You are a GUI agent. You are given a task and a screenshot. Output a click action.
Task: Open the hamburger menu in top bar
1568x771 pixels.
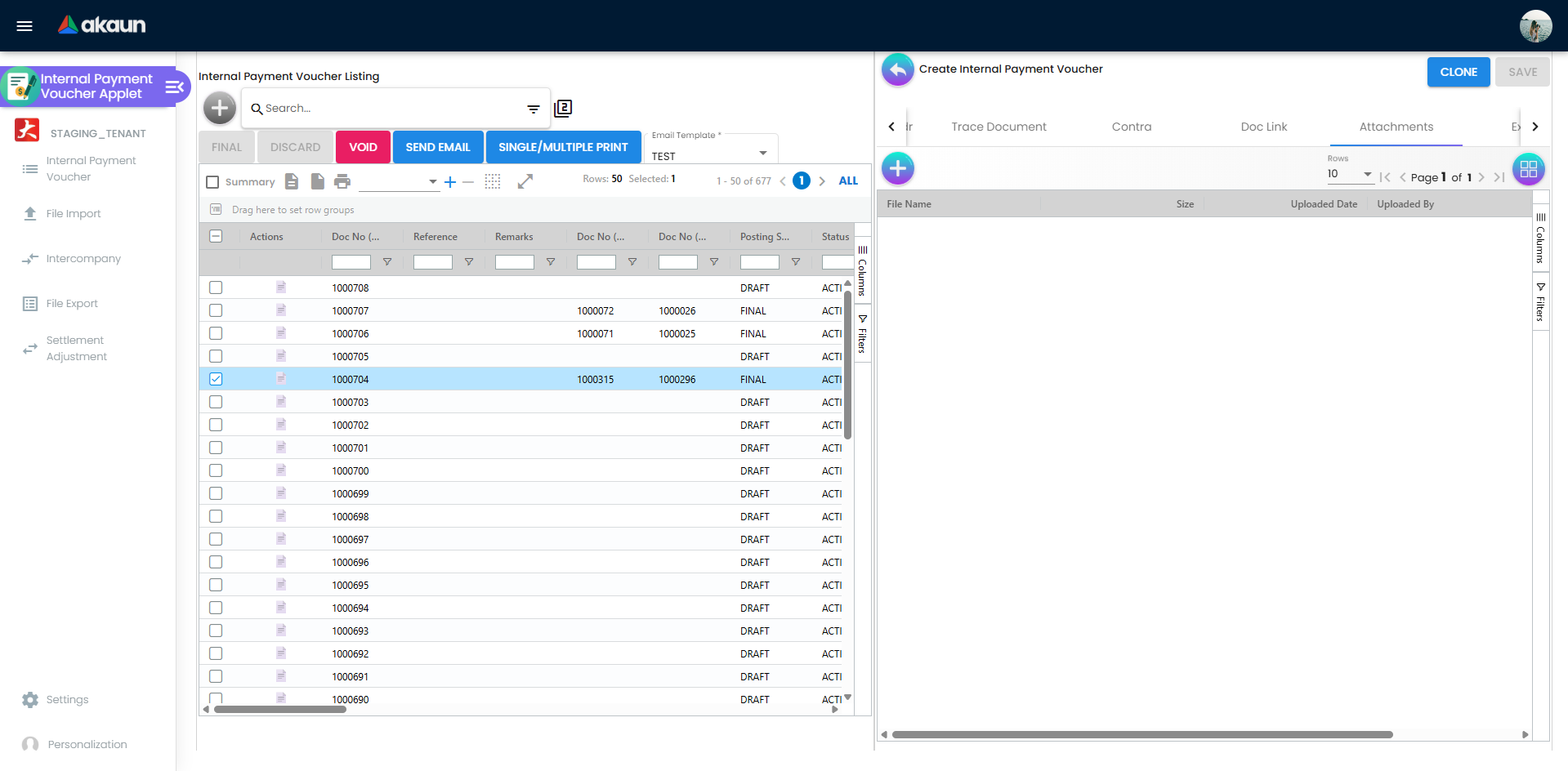point(25,26)
